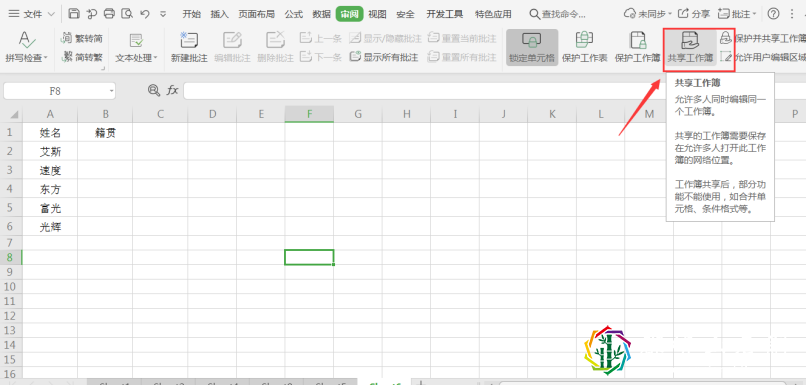Screen dimensions: 806x385
Task: Click 重置当前批注
Action: click(462, 38)
